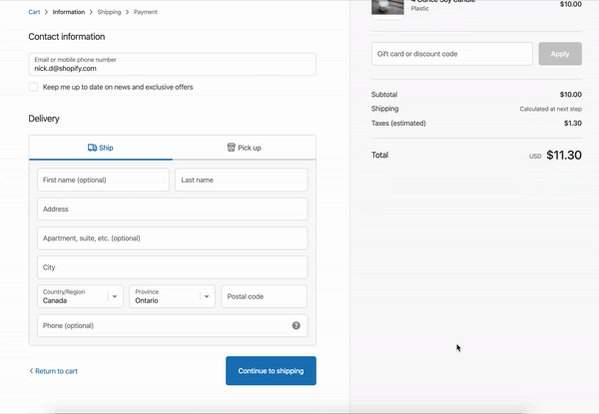Click the back chevron beside Return to cart
The height and width of the screenshot is (414, 599).
[x=31, y=371]
